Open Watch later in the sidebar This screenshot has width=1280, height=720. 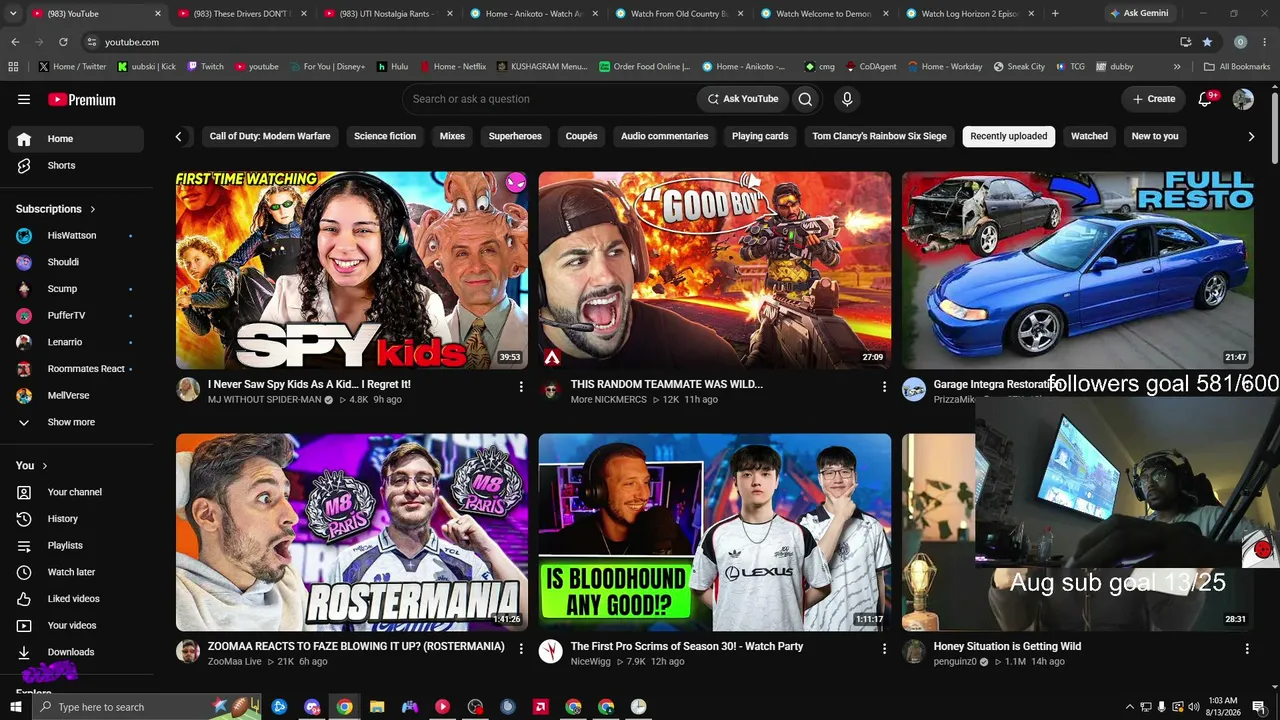point(76,572)
